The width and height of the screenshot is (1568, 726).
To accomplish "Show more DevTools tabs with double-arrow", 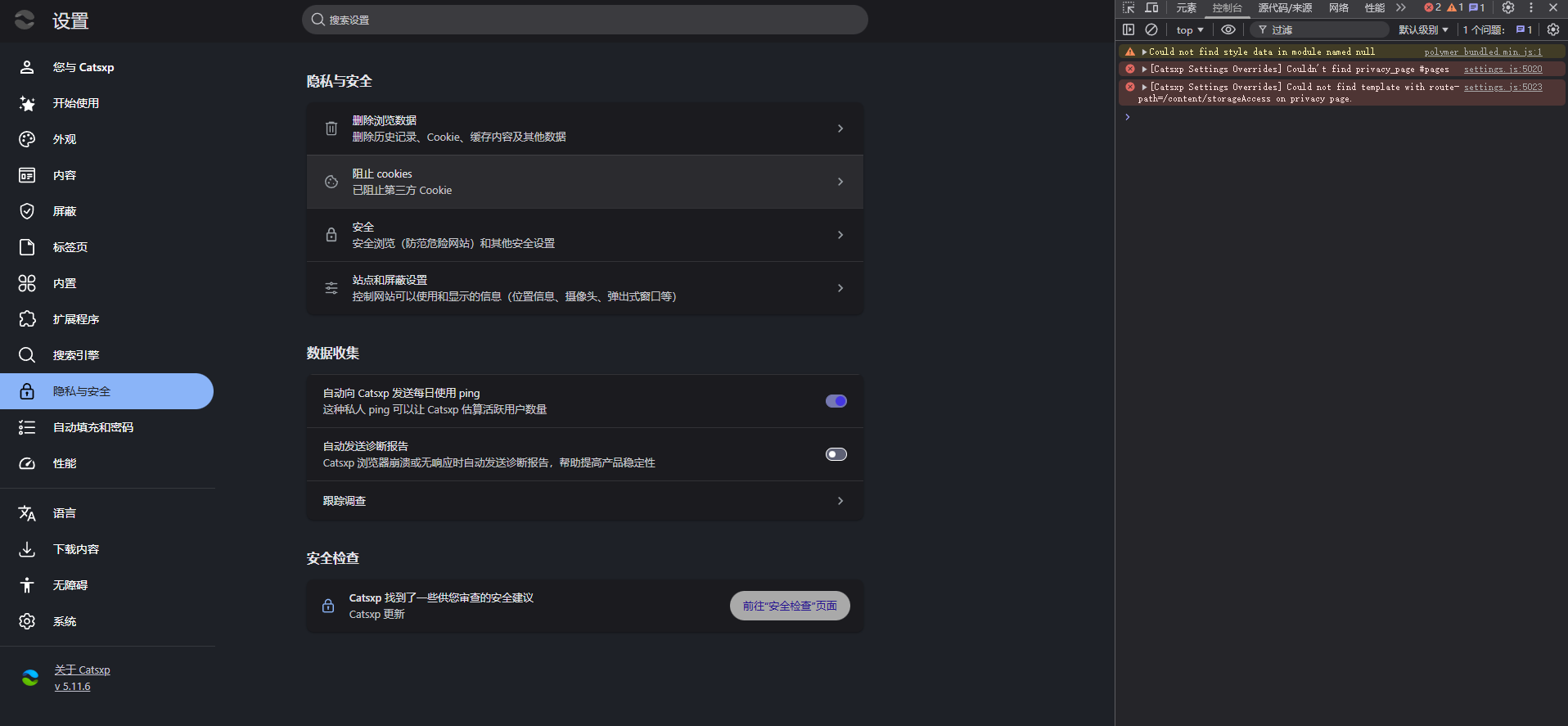I will [x=1401, y=7].
